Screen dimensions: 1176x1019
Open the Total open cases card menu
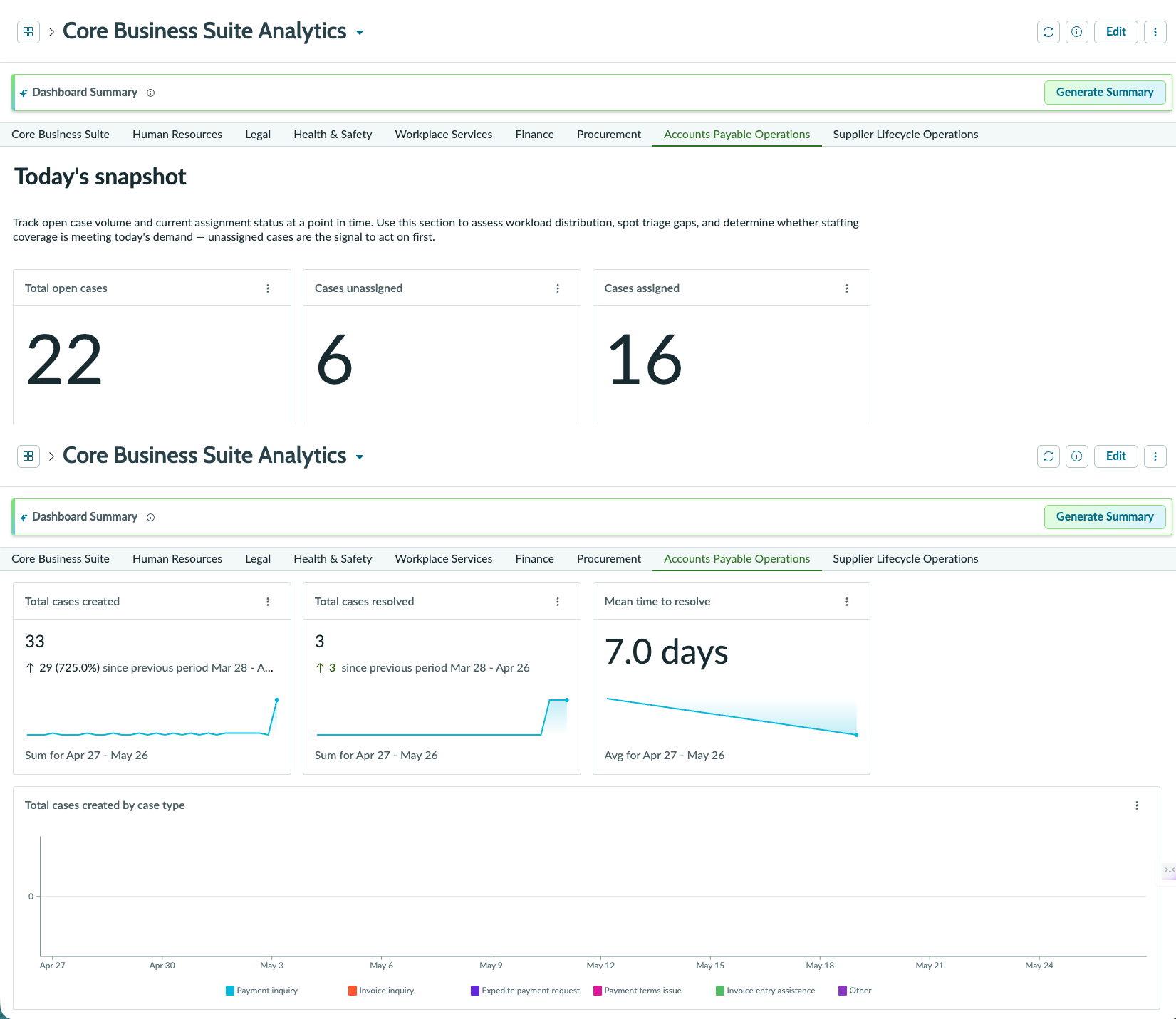click(268, 288)
